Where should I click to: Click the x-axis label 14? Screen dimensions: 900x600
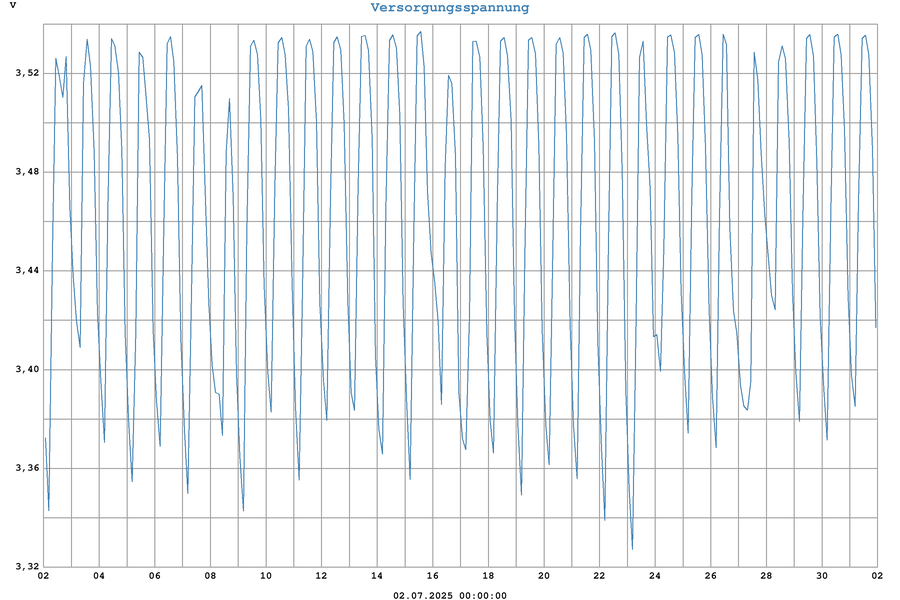(377, 576)
